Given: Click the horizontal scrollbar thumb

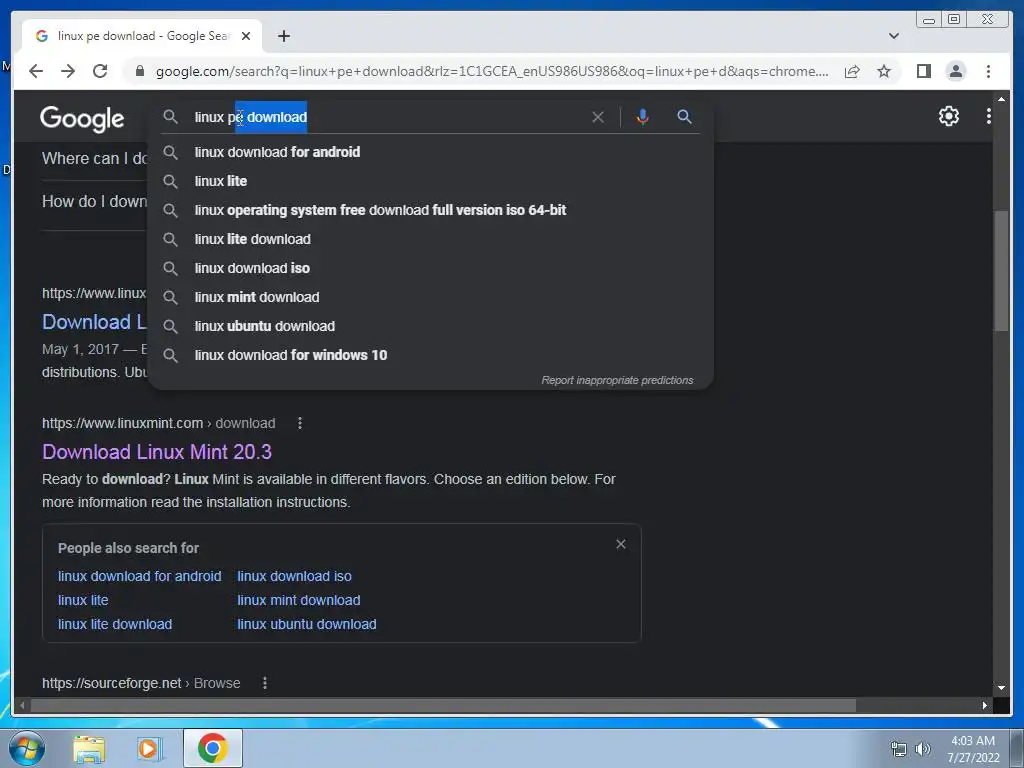Looking at the screenshot, I should [x=443, y=705].
